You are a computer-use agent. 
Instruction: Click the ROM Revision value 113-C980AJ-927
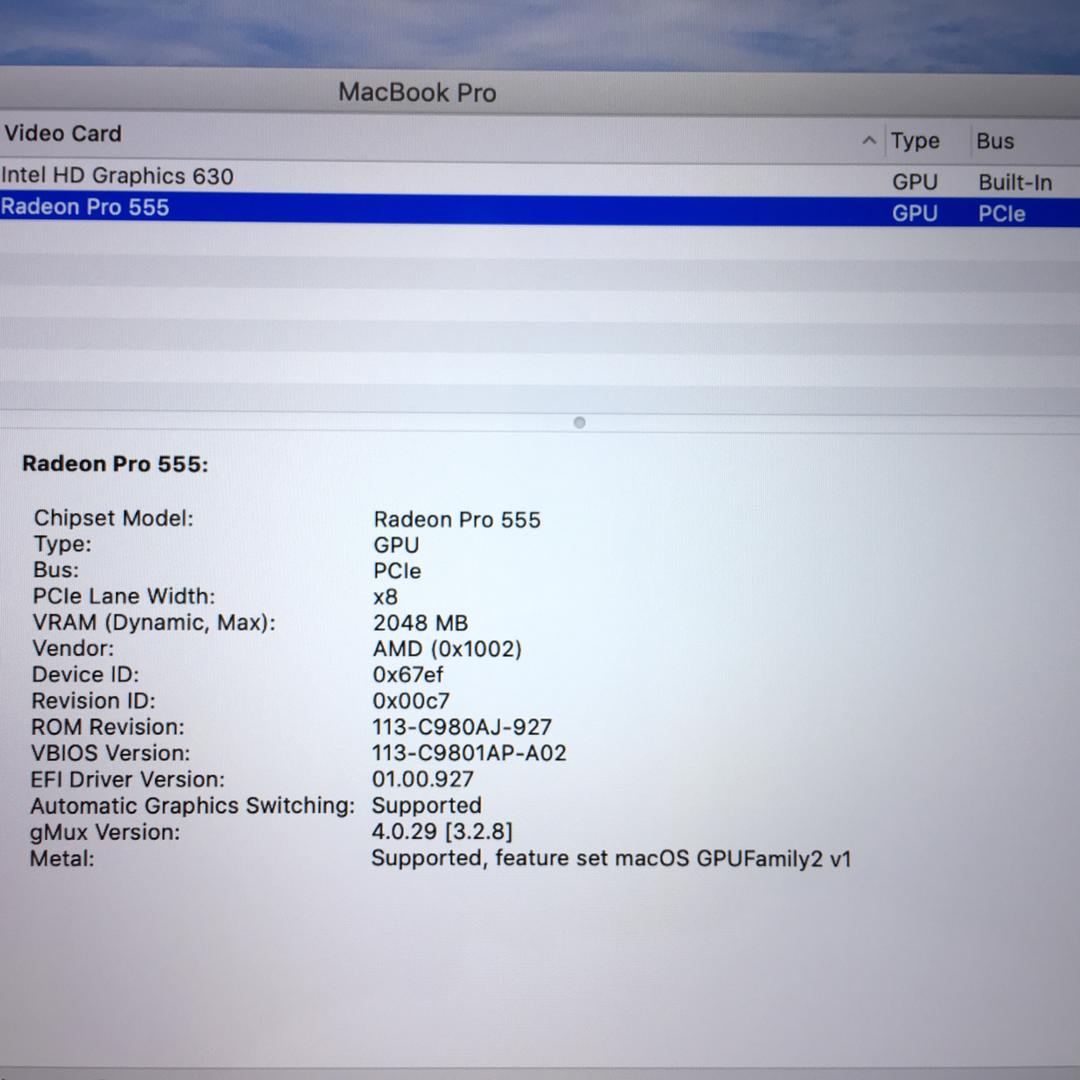pyautogui.click(x=462, y=727)
